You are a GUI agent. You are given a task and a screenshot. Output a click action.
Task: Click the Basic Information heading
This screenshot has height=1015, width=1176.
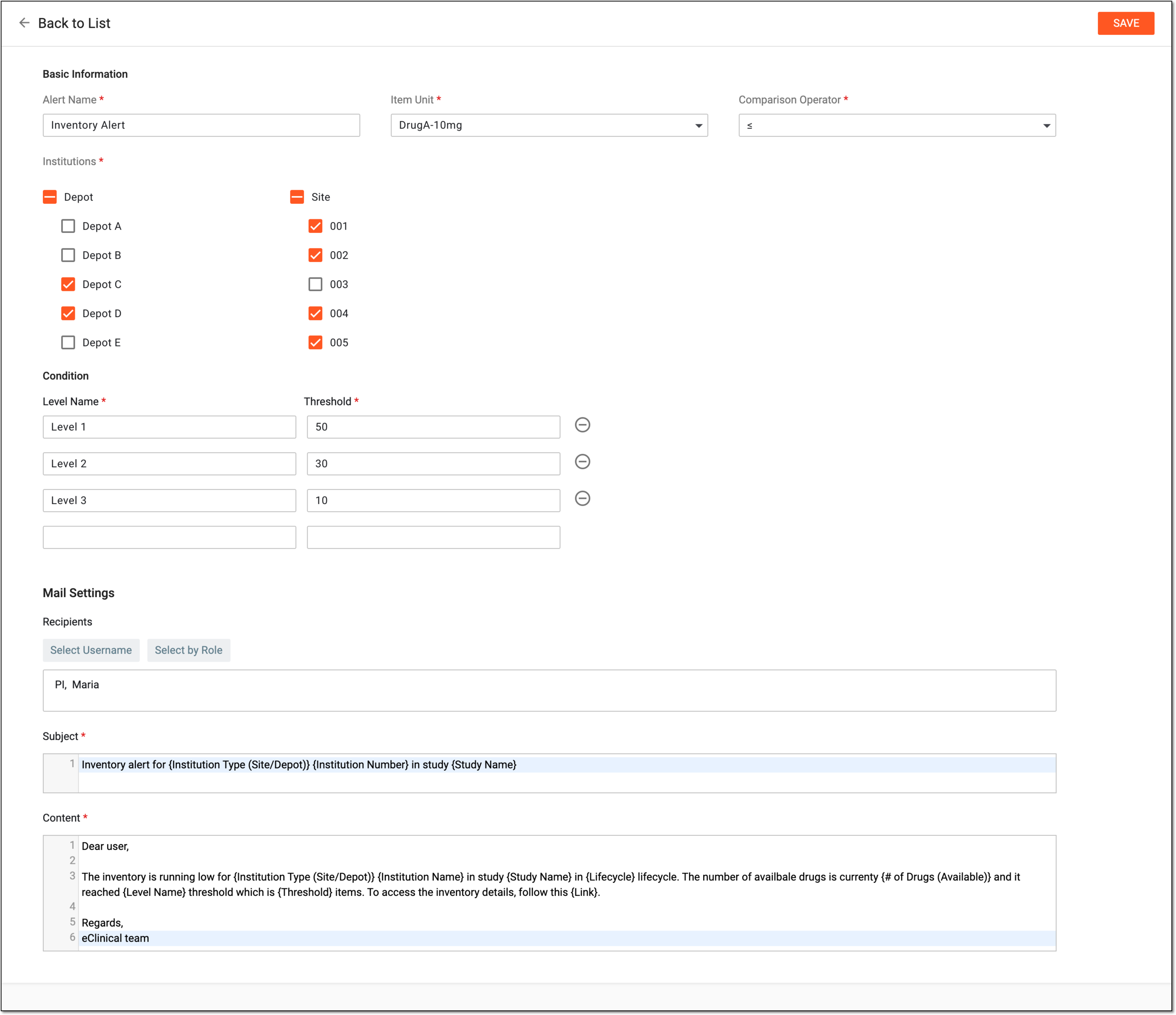tap(85, 74)
